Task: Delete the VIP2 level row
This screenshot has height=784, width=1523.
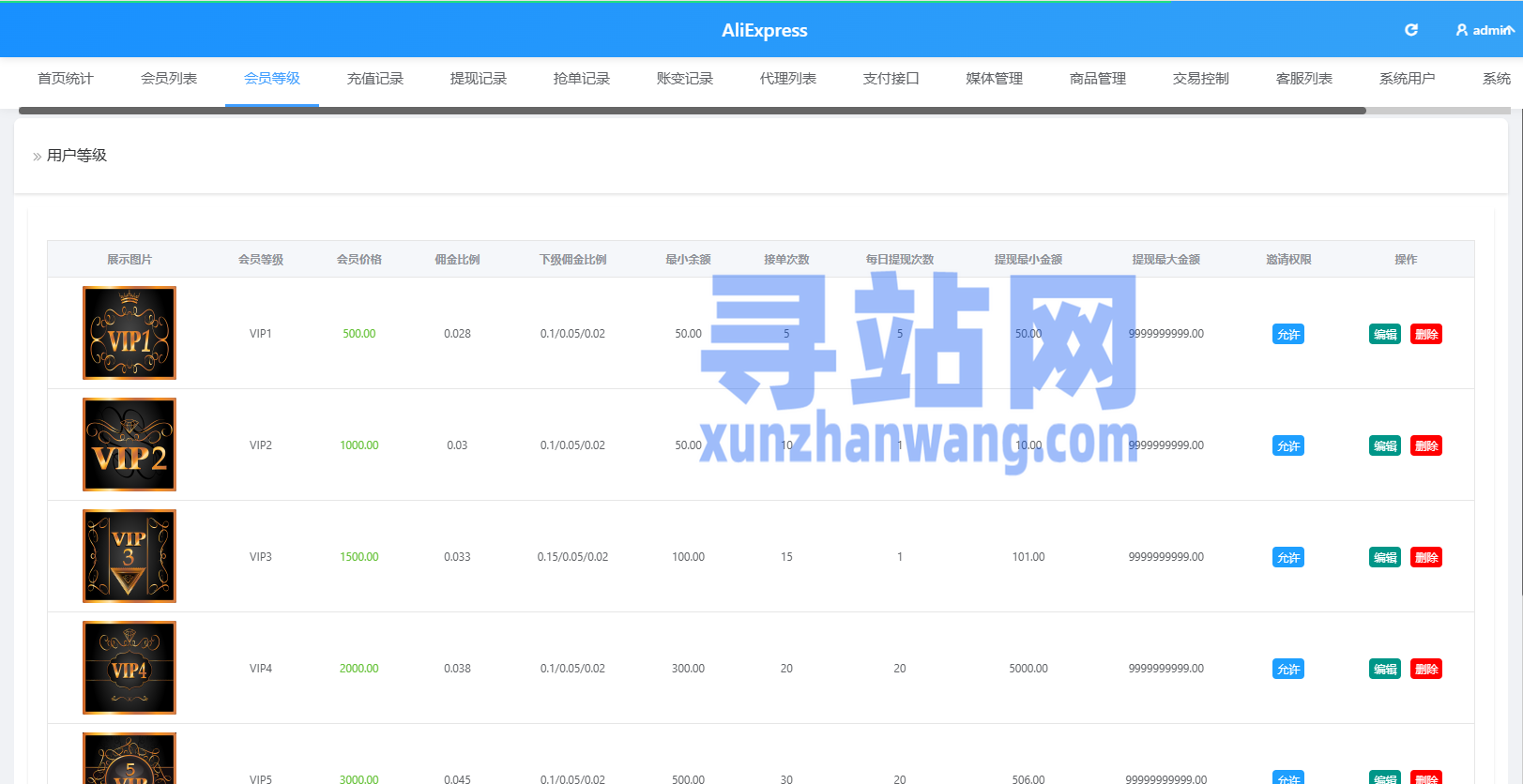Action: tap(1426, 445)
